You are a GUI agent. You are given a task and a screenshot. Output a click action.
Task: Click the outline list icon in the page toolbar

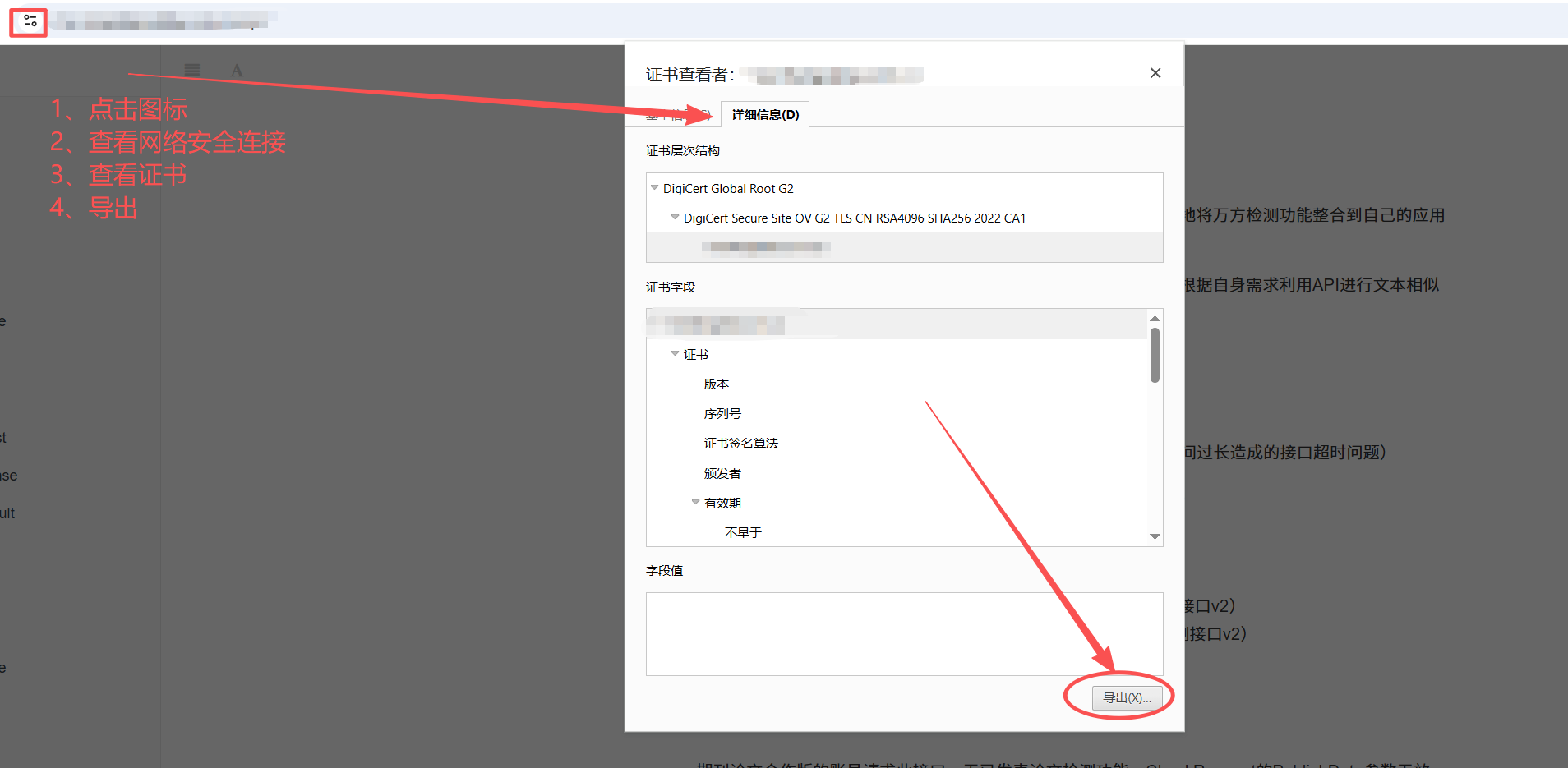(x=192, y=70)
